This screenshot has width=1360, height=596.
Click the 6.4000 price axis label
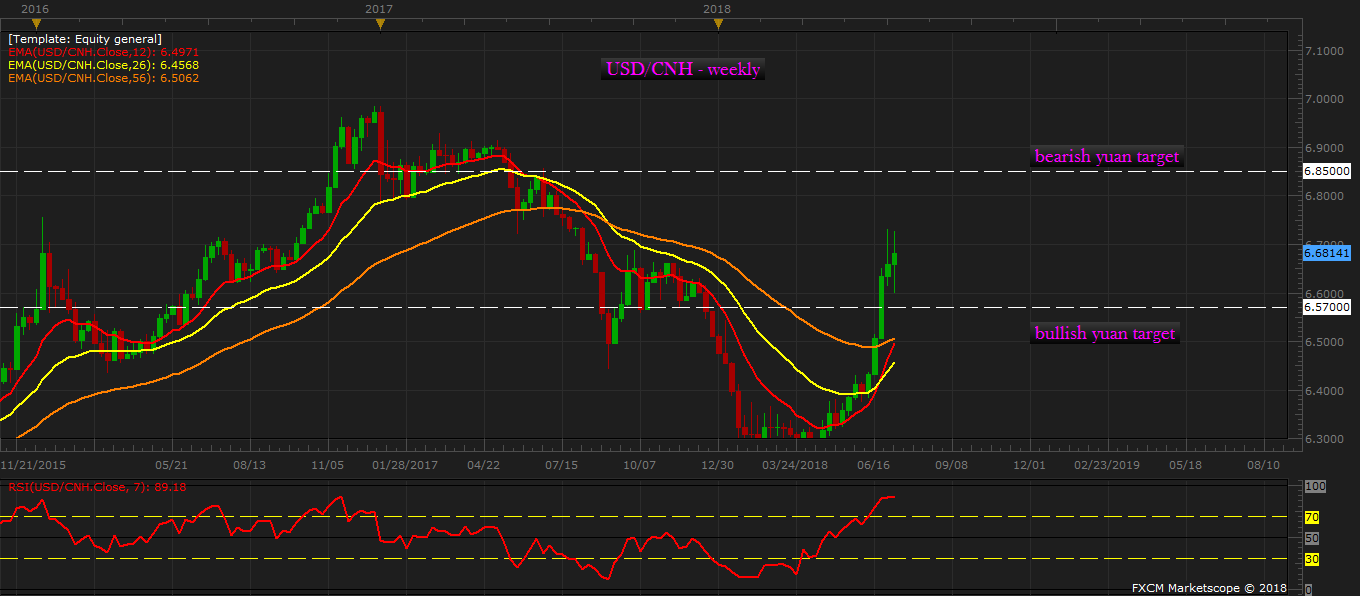pos(1324,391)
